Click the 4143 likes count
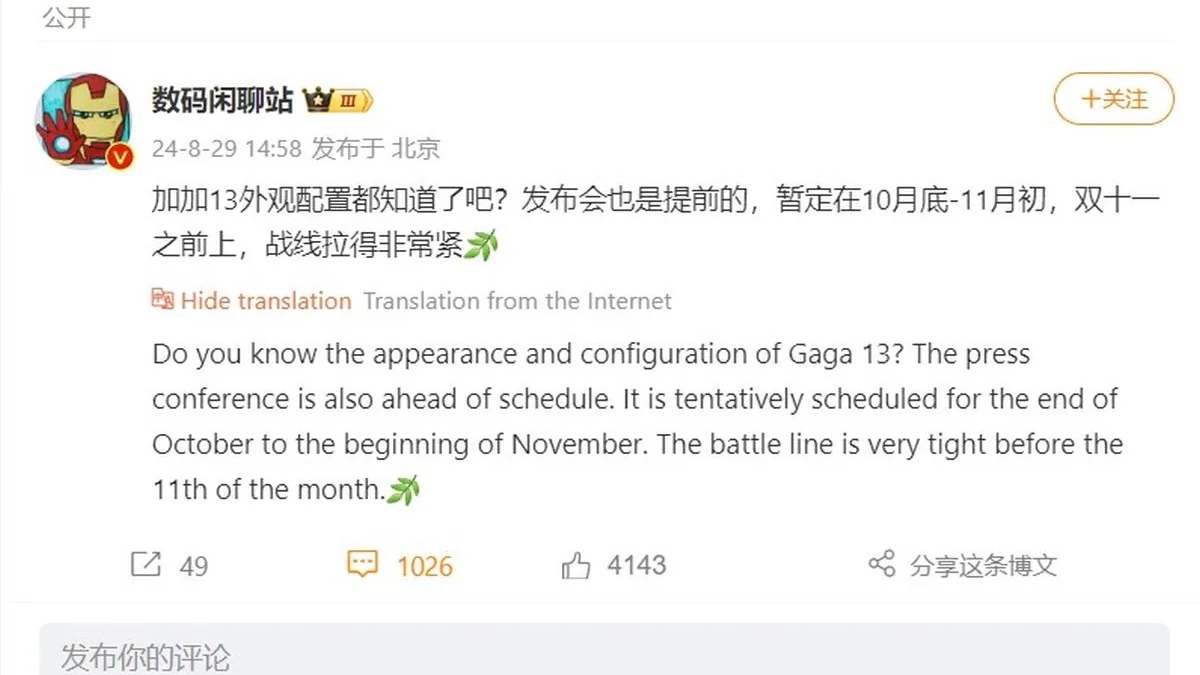 (636, 566)
